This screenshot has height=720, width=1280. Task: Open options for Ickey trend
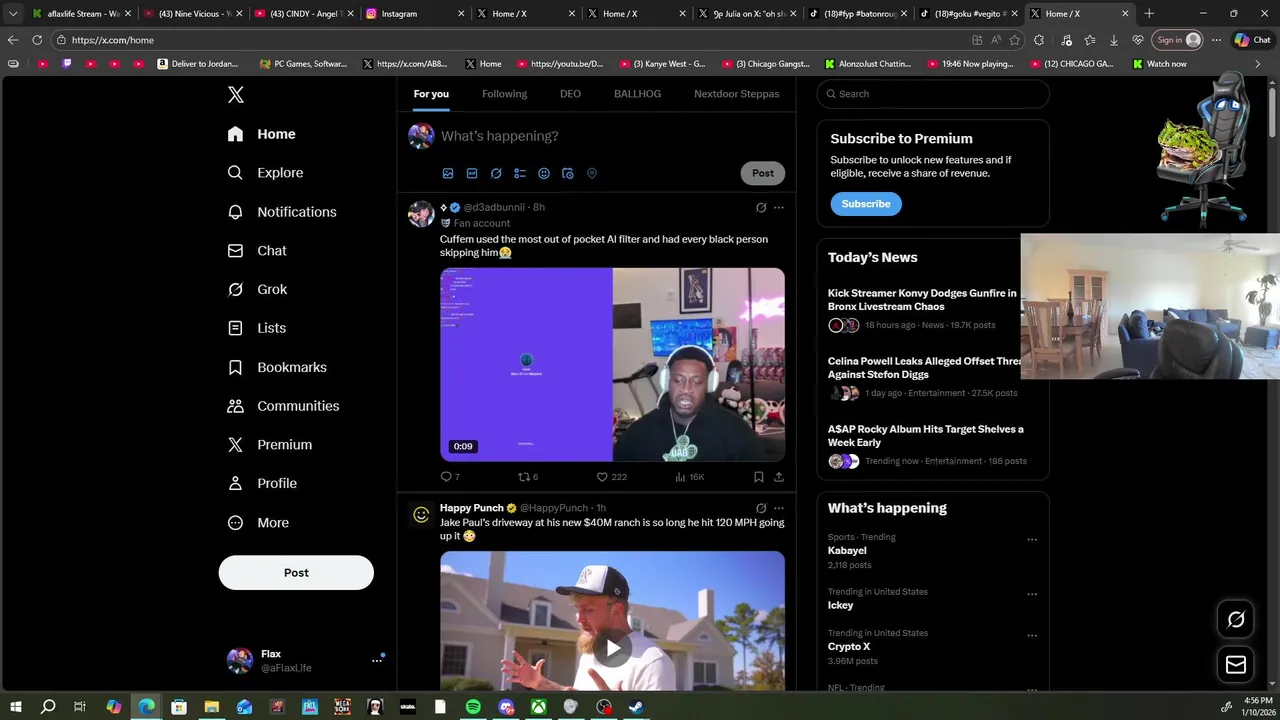coord(1032,594)
